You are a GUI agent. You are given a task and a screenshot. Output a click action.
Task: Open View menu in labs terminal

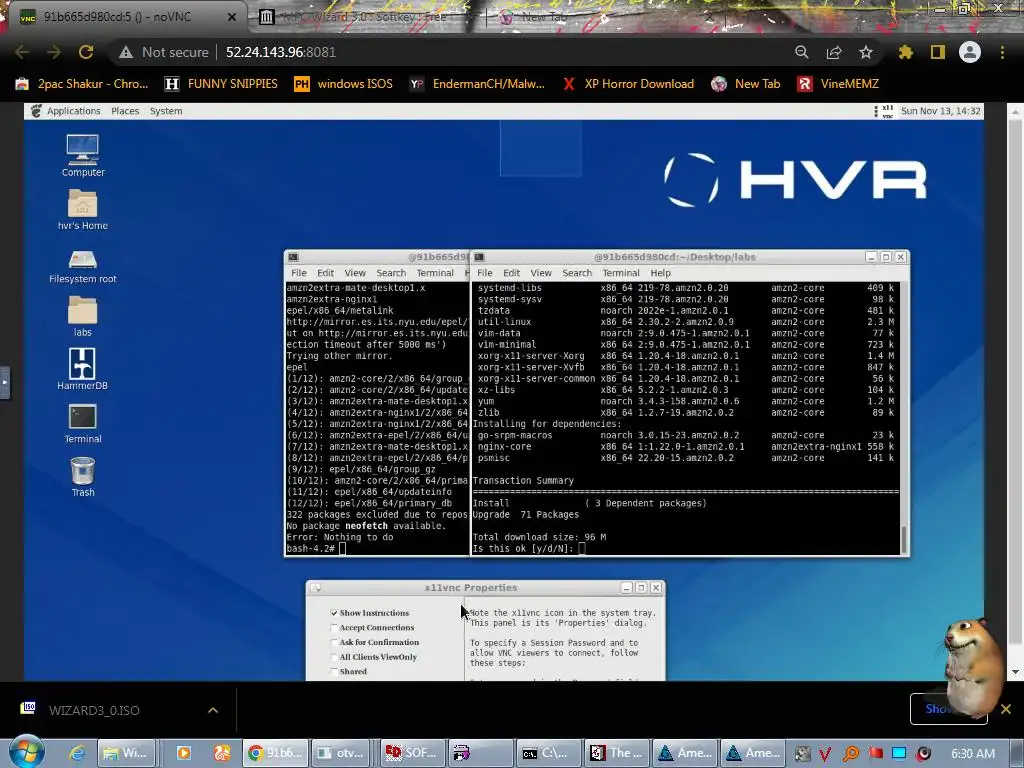541,273
